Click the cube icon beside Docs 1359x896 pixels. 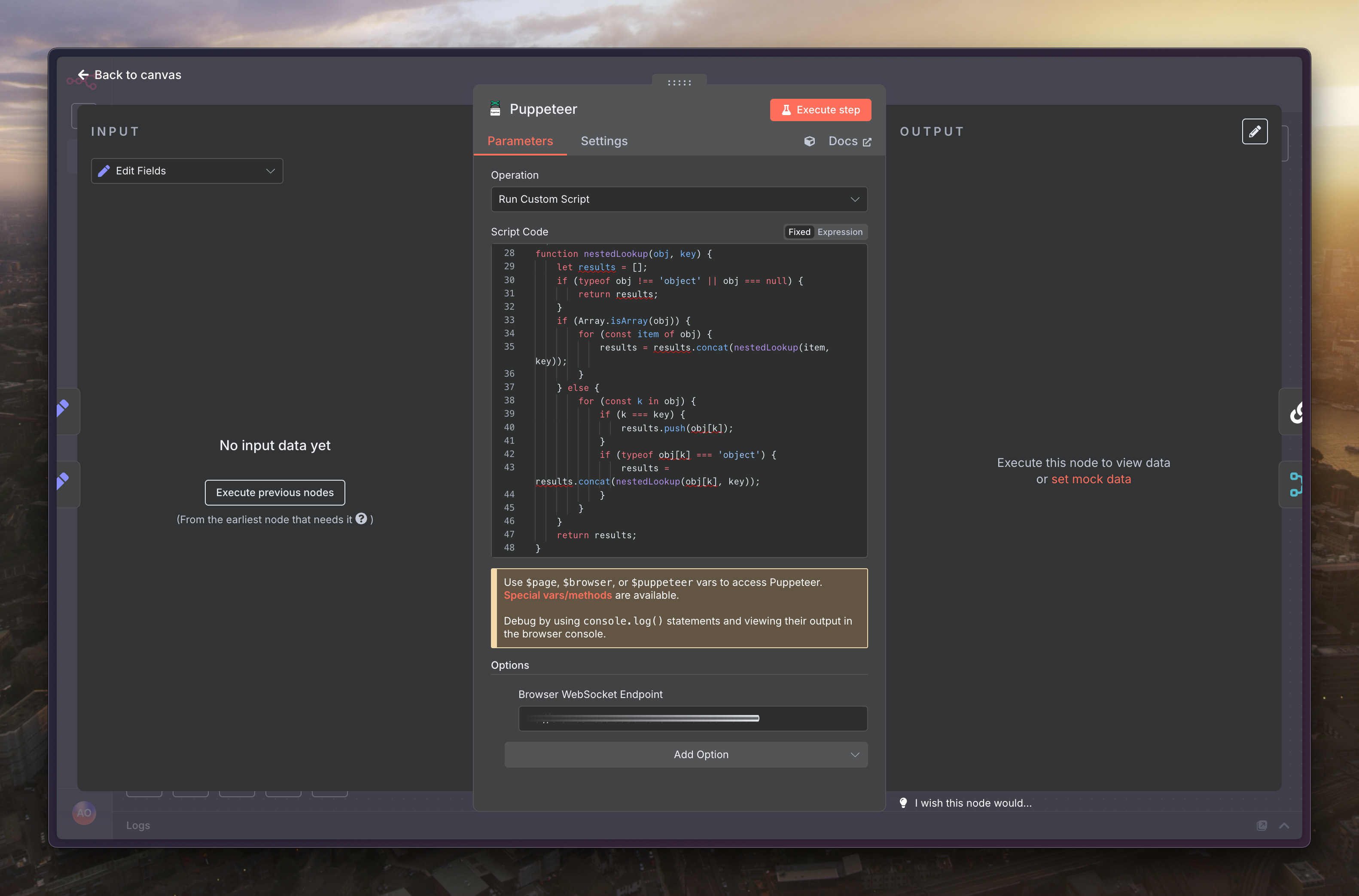coord(810,141)
